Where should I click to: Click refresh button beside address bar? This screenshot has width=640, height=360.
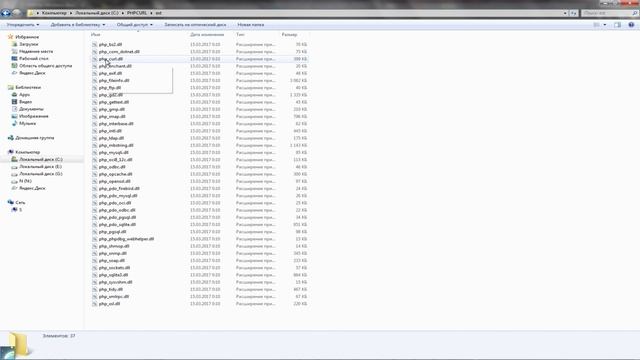tap(573, 13)
